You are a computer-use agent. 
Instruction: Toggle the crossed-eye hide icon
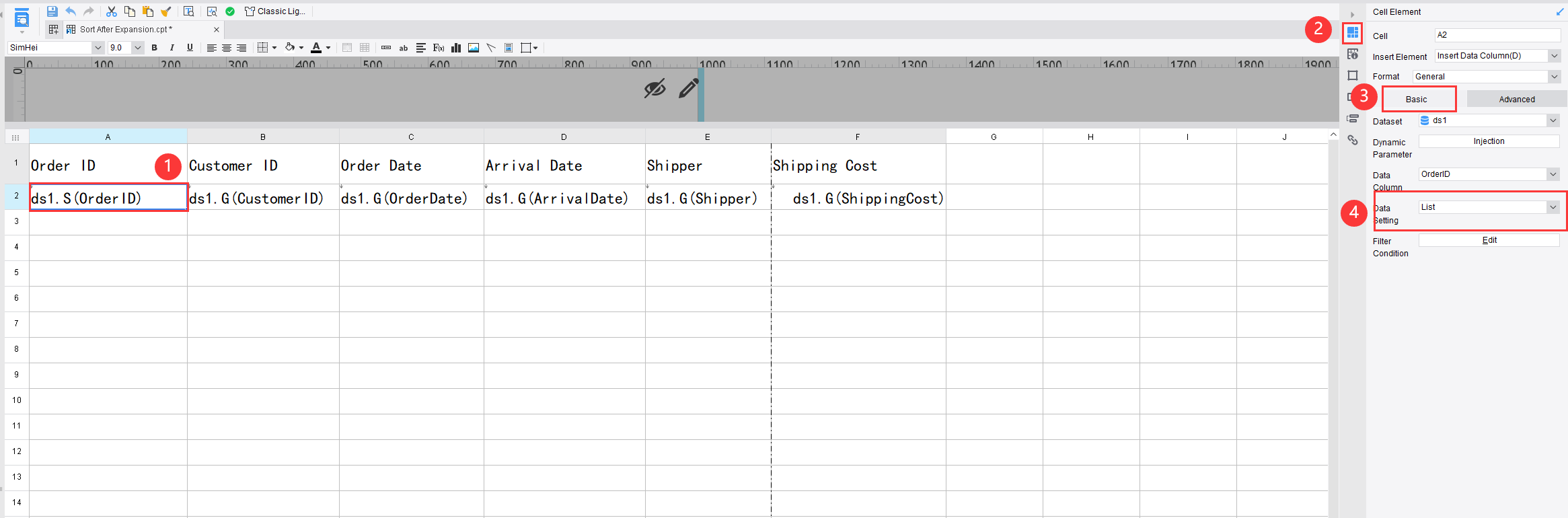coord(655,88)
